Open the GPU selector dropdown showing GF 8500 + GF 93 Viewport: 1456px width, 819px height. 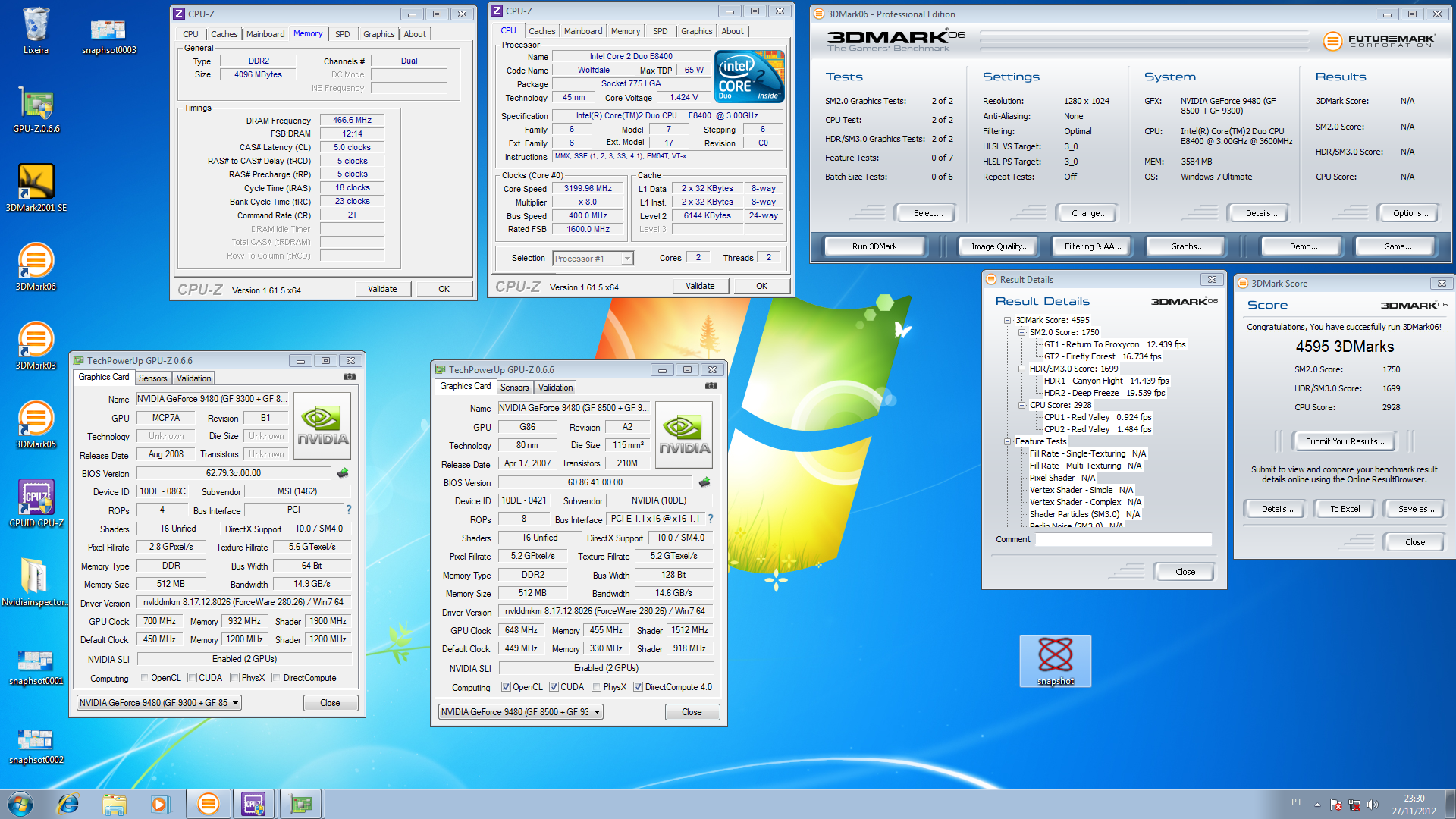click(x=520, y=712)
